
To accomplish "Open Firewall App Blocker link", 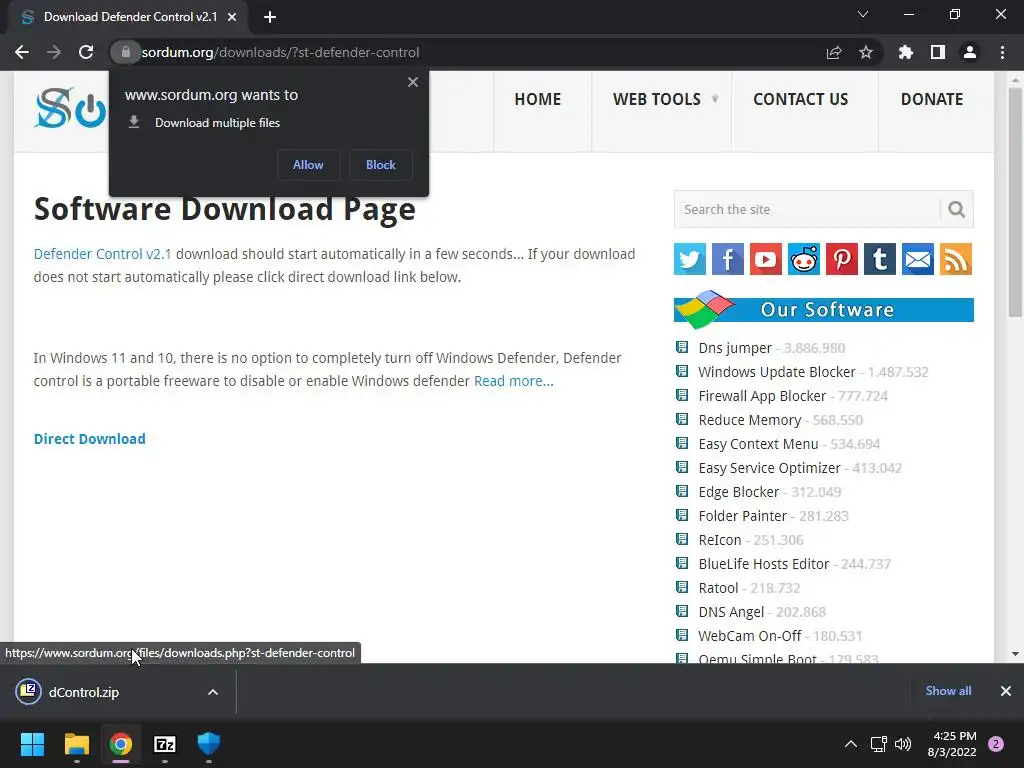I will 762,396.
